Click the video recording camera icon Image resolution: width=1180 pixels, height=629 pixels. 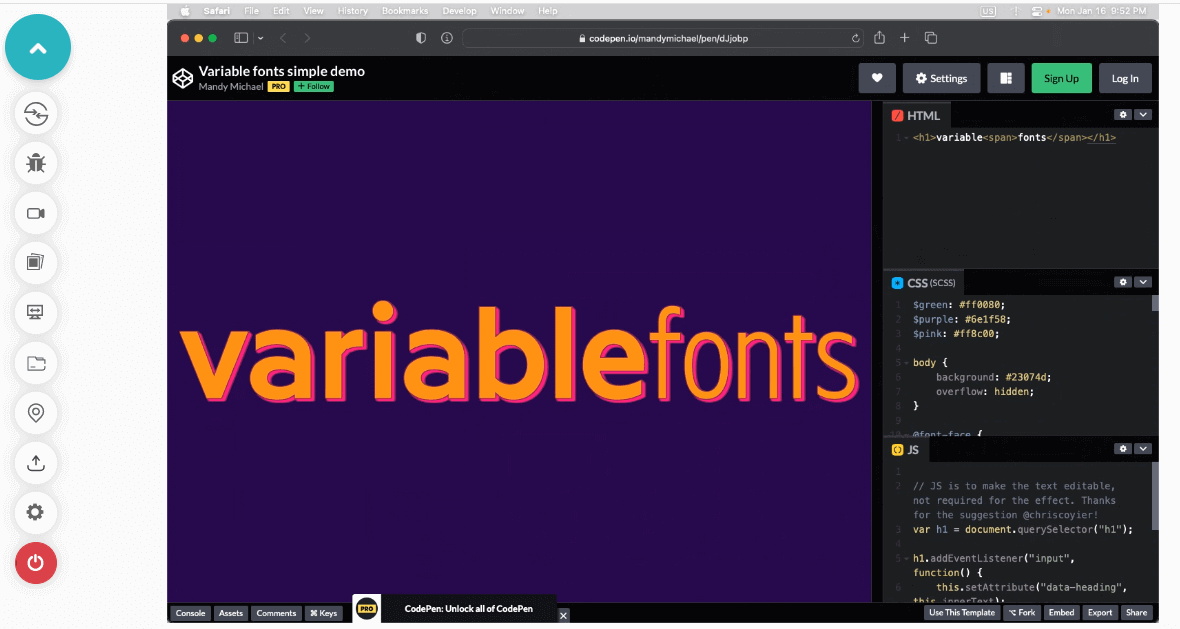tap(36, 213)
